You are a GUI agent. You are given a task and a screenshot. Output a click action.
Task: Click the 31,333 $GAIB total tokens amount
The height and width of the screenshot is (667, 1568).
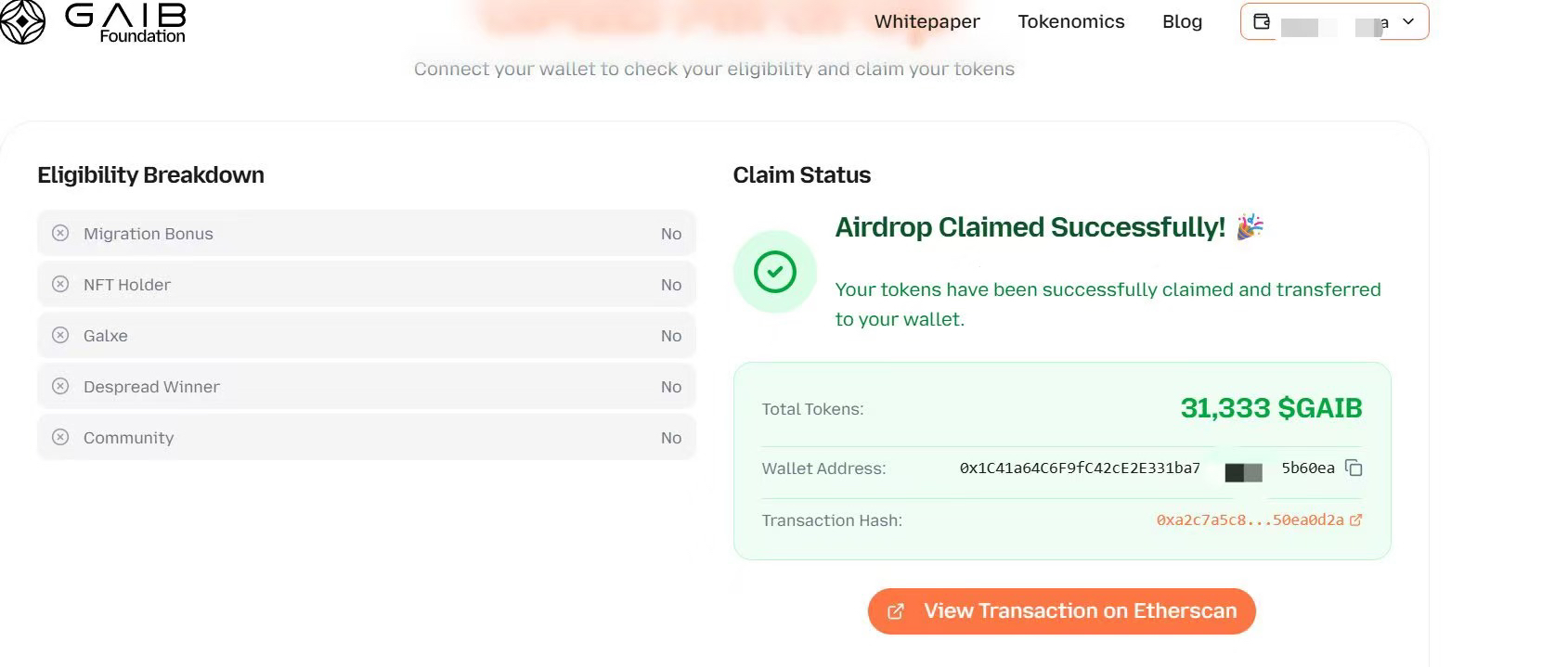pyautogui.click(x=1271, y=408)
